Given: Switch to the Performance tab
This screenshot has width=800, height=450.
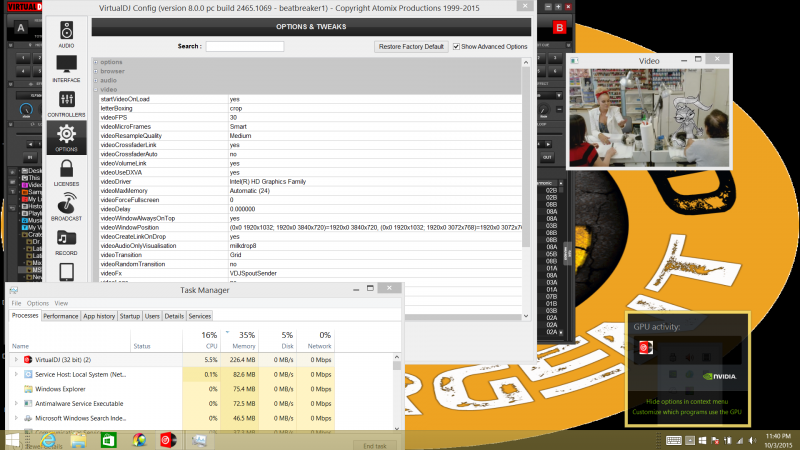Looking at the screenshot, I should point(61,316).
